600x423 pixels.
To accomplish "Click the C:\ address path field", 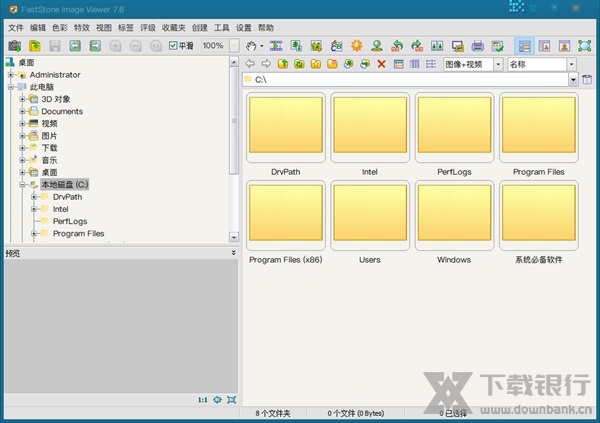I will coord(400,80).
